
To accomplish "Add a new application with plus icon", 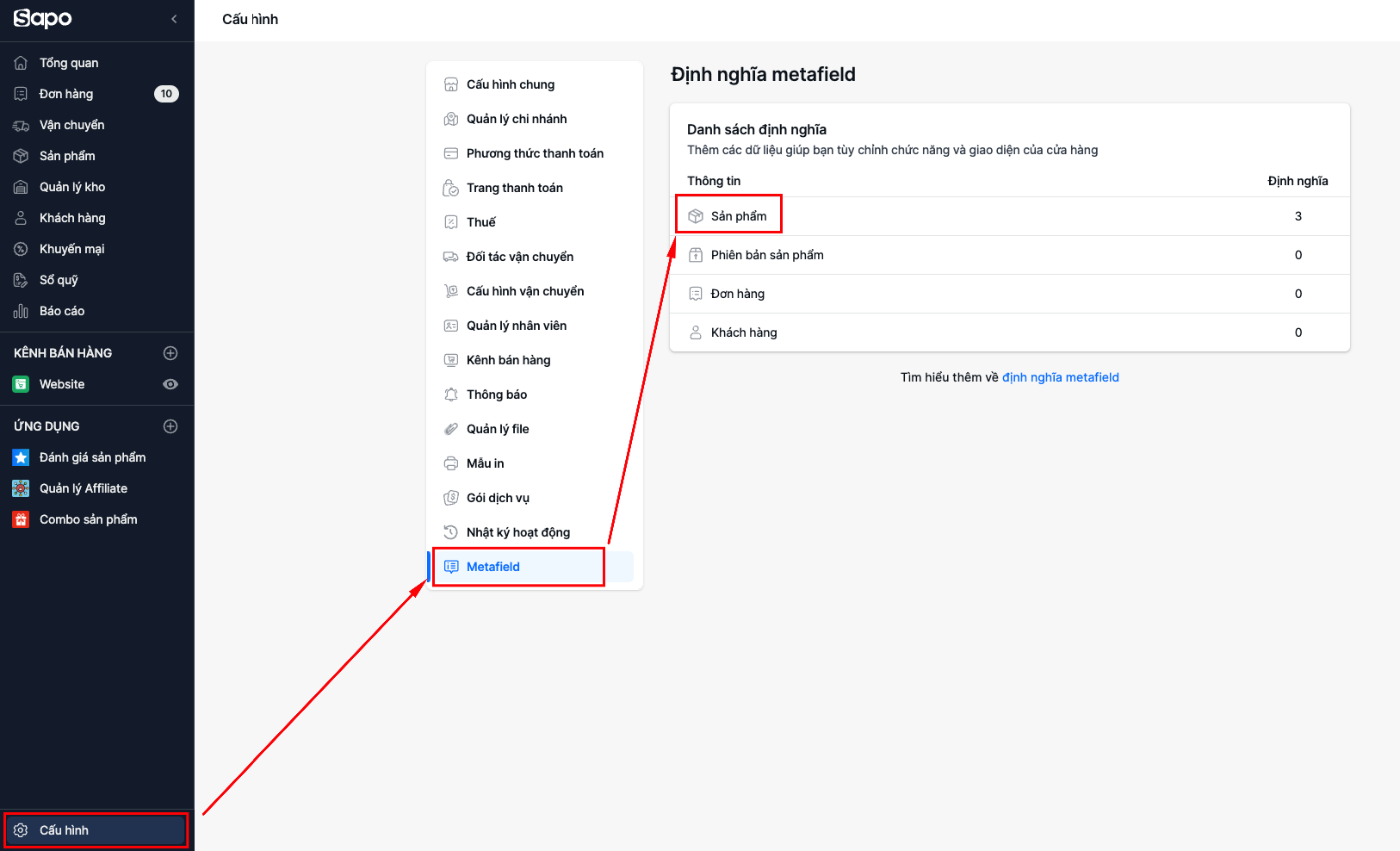I will pyautogui.click(x=170, y=426).
